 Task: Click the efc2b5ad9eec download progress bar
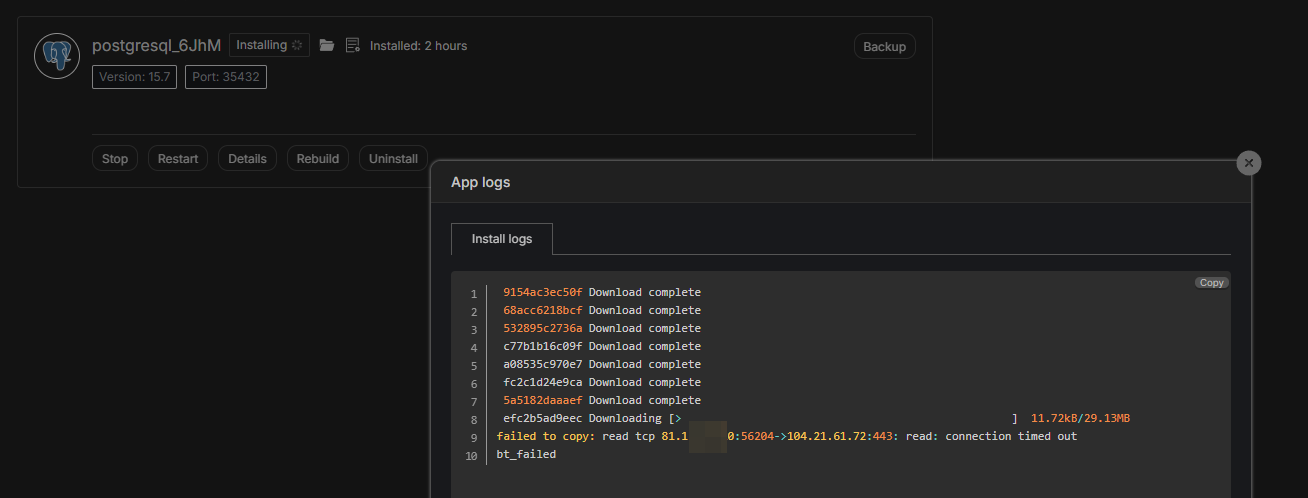[845, 418]
